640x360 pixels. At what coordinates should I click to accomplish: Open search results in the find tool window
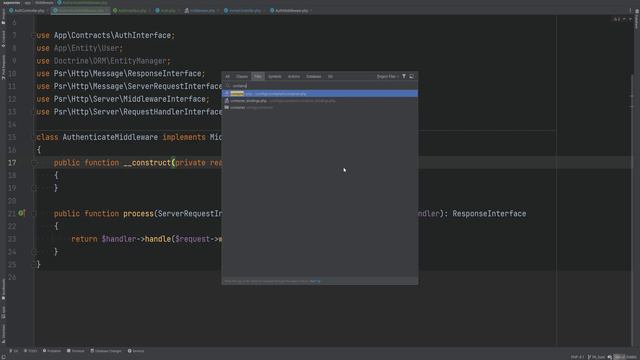(411, 76)
